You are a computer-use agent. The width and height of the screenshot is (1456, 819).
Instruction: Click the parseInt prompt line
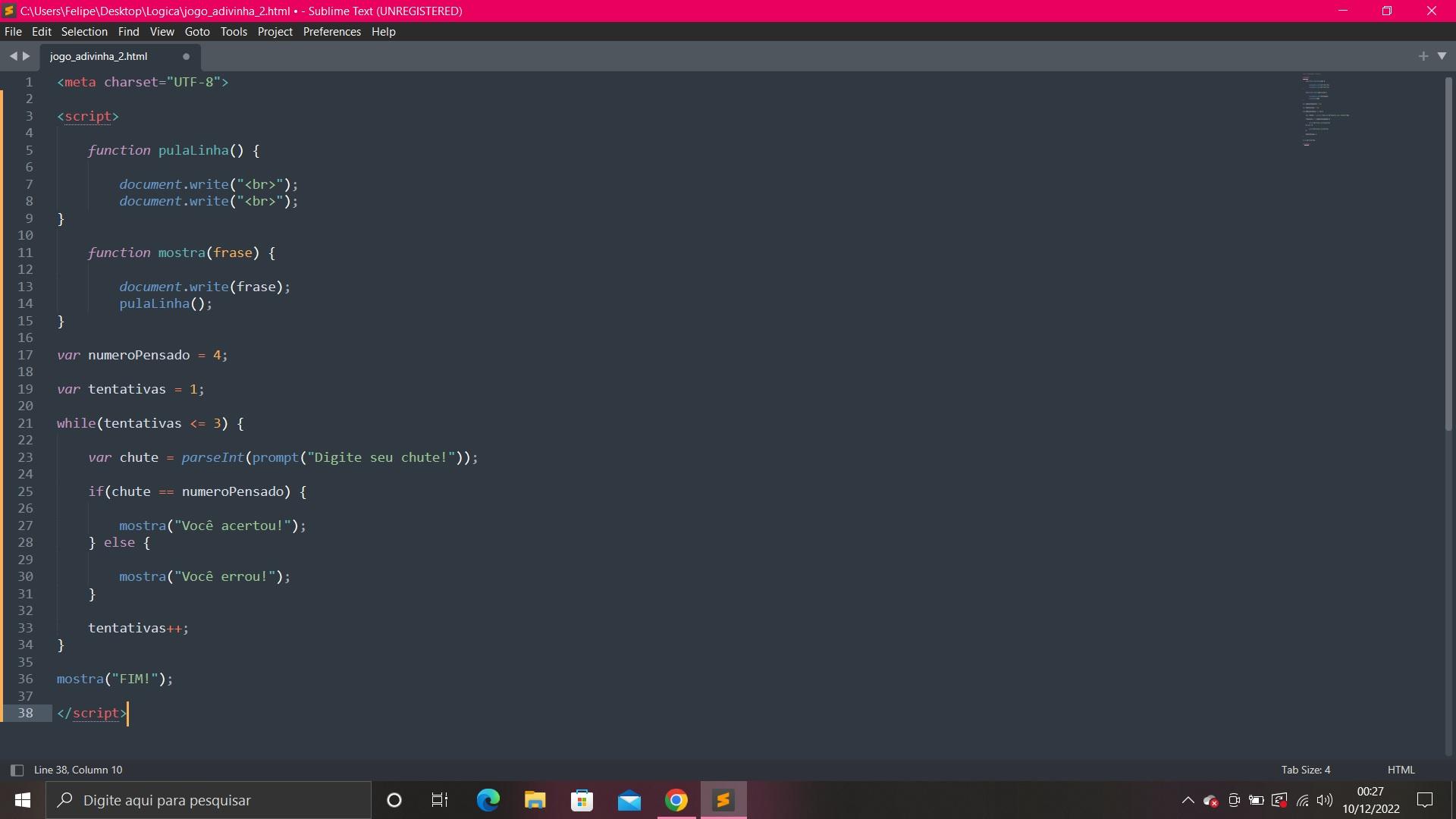point(283,457)
